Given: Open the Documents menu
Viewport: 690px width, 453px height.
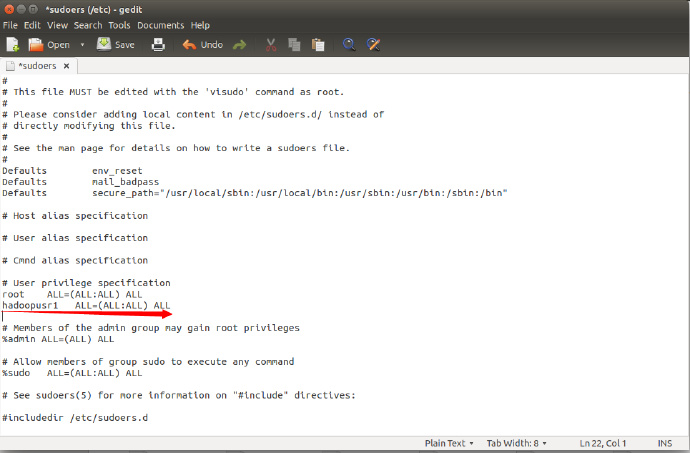Looking at the screenshot, I should [x=161, y=25].
